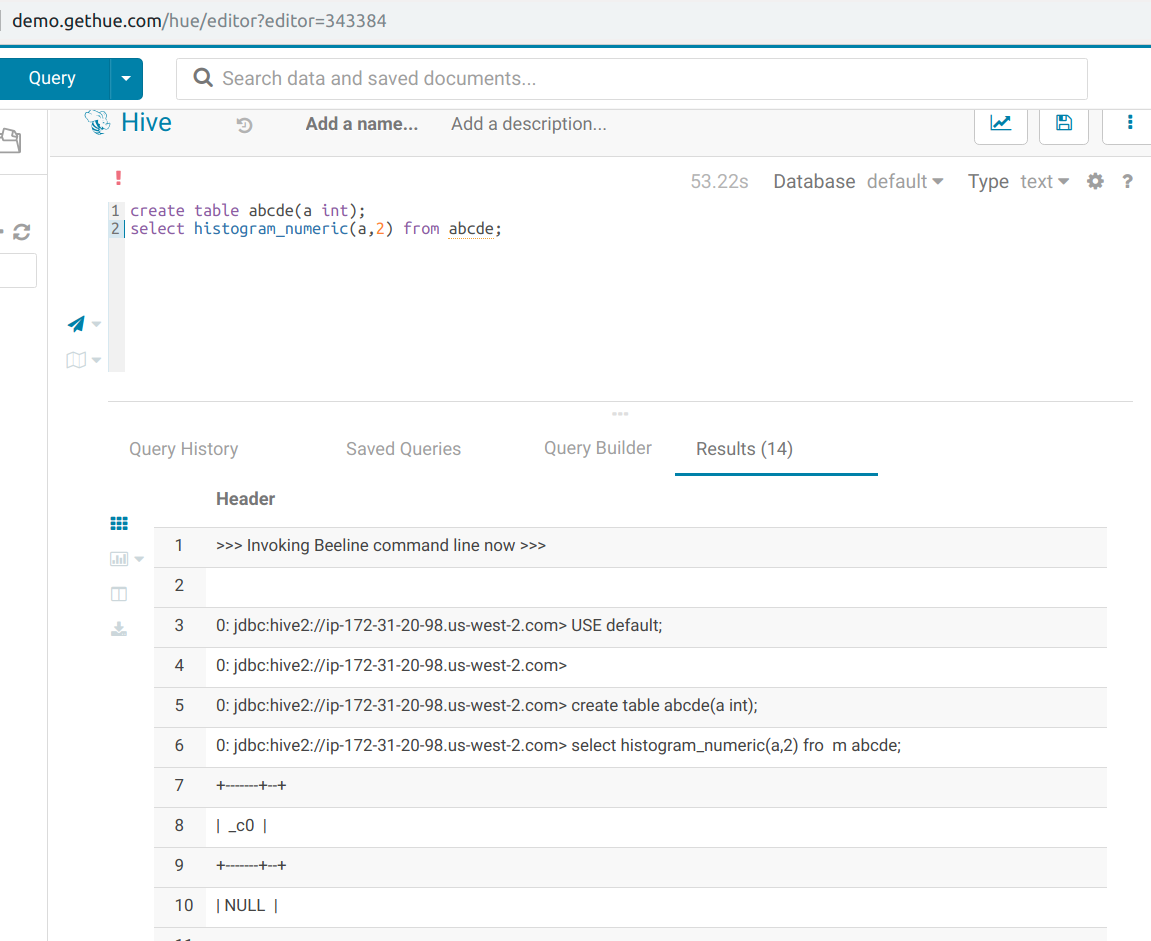Click Add a description... field
Screen dimensions: 1151x941
point(529,124)
